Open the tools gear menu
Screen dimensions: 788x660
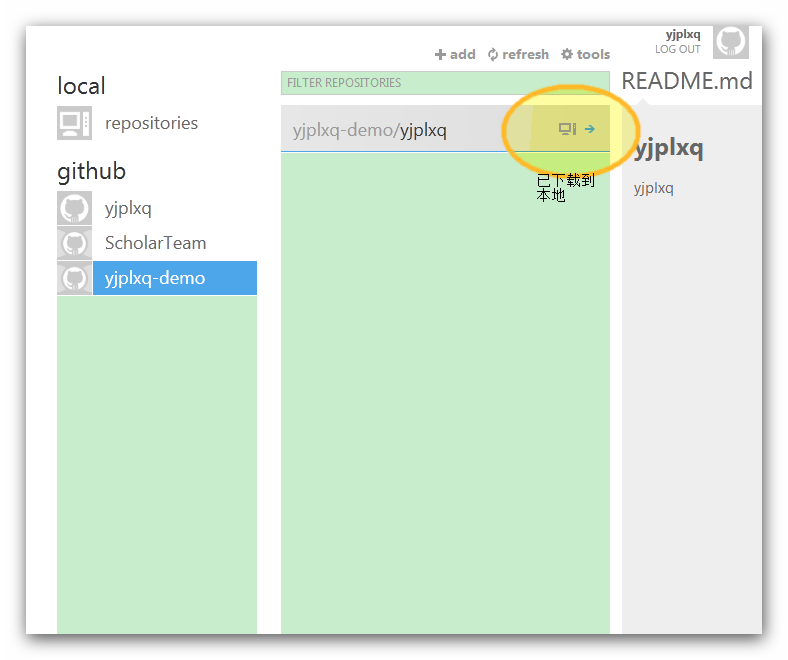pyautogui.click(x=585, y=54)
